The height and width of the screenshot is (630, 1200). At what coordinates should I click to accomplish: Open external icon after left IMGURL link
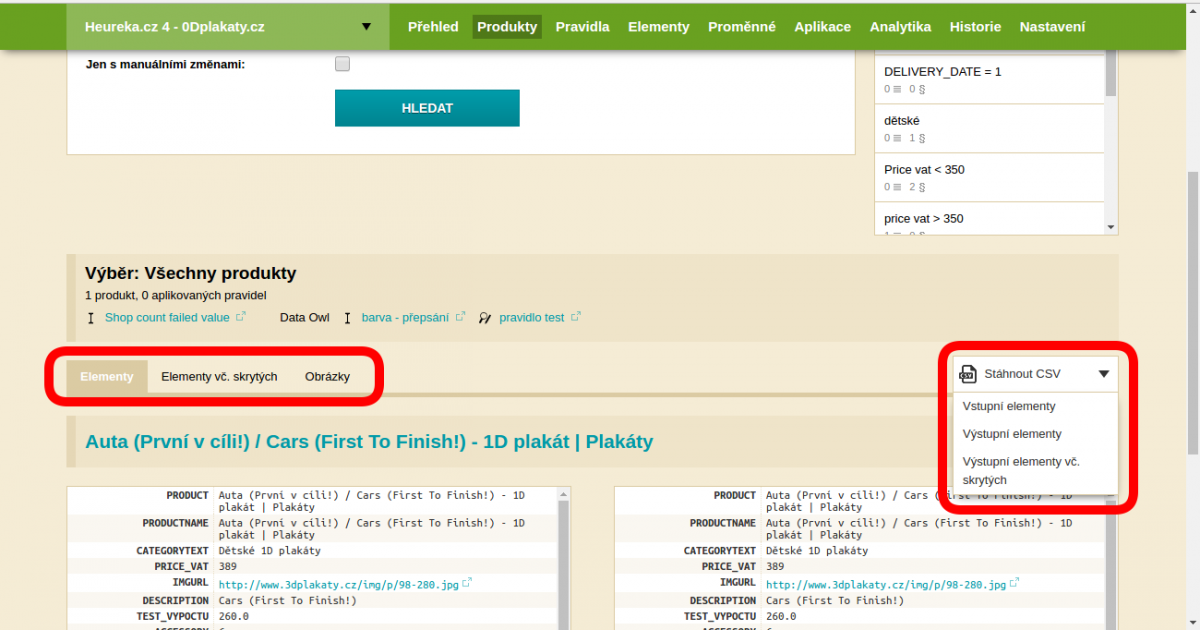[x=467, y=583]
